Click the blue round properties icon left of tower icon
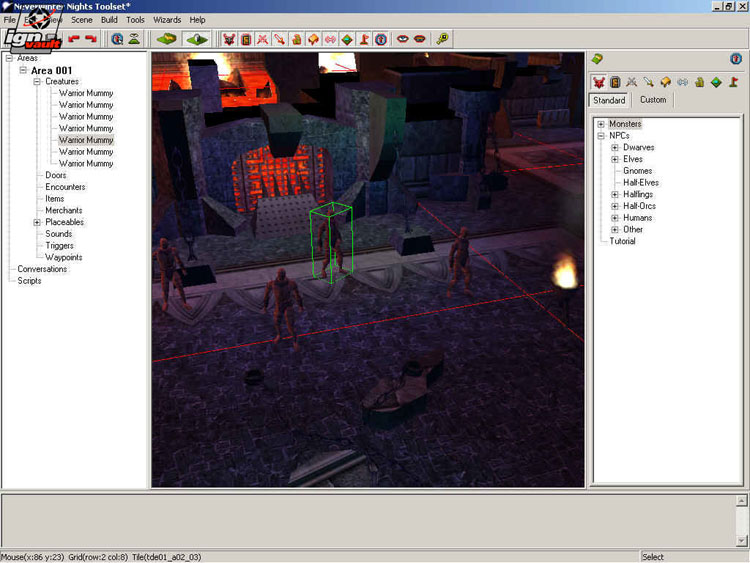 click(117, 39)
